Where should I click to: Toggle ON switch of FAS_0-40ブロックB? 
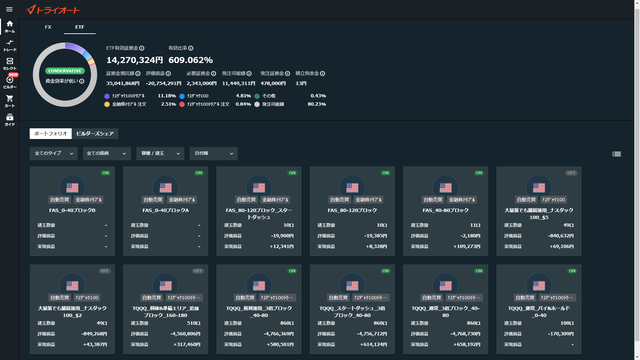[x=106, y=173]
